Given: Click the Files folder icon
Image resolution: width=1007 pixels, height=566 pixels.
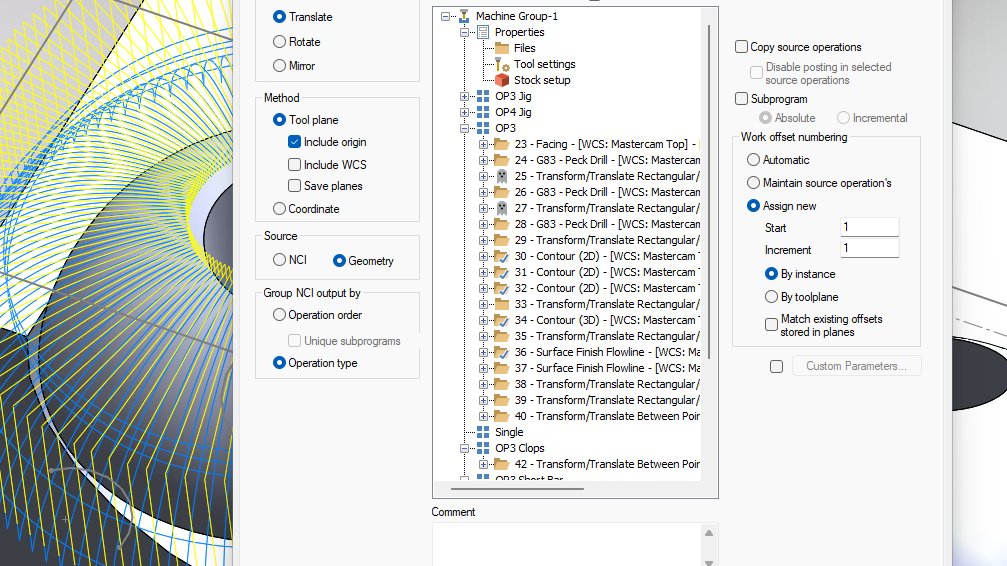Looking at the screenshot, I should [x=502, y=48].
